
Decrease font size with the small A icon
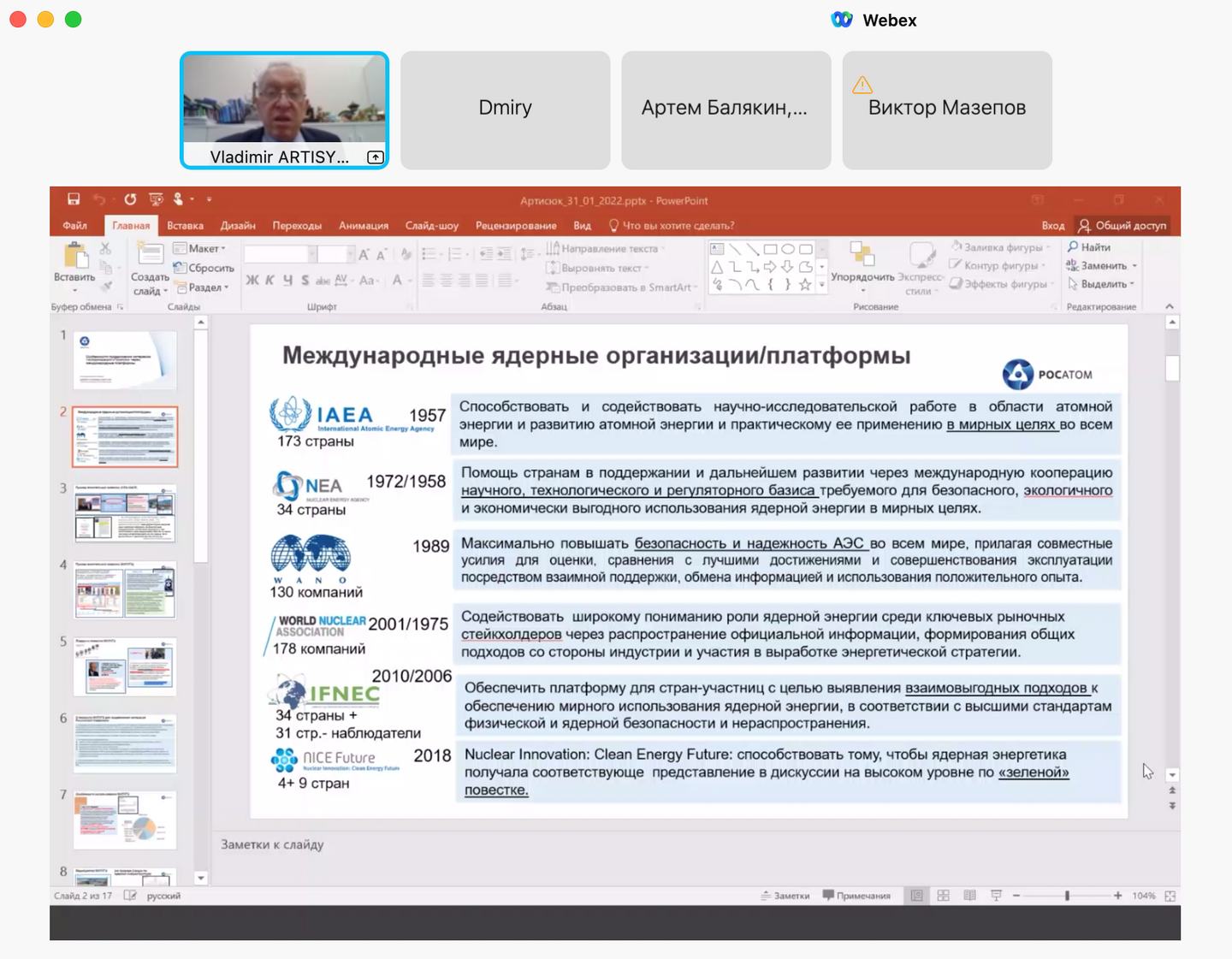pyautogui.click(x=382, y=254)
